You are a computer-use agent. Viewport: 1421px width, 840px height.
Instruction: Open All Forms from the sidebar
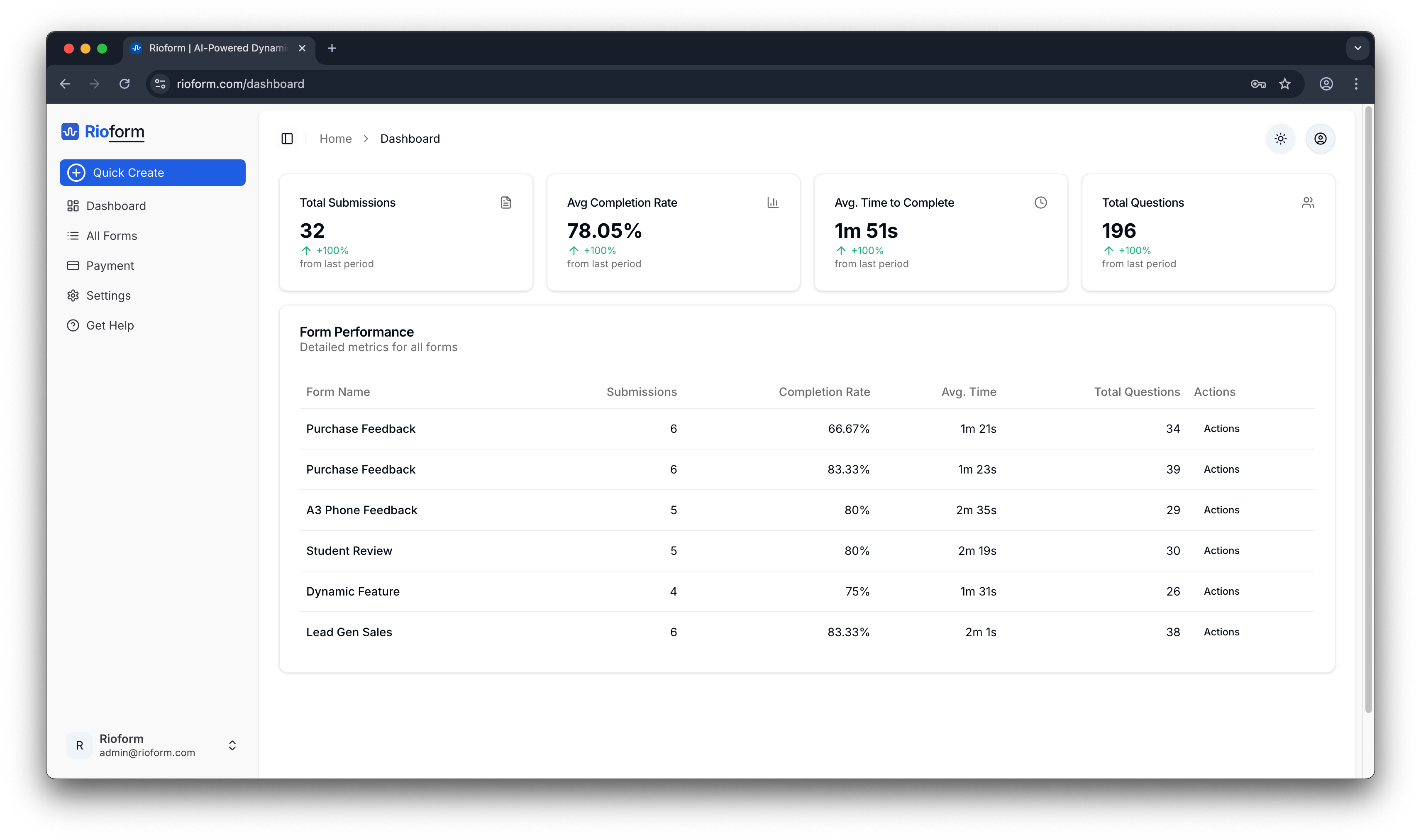[112, 235]
